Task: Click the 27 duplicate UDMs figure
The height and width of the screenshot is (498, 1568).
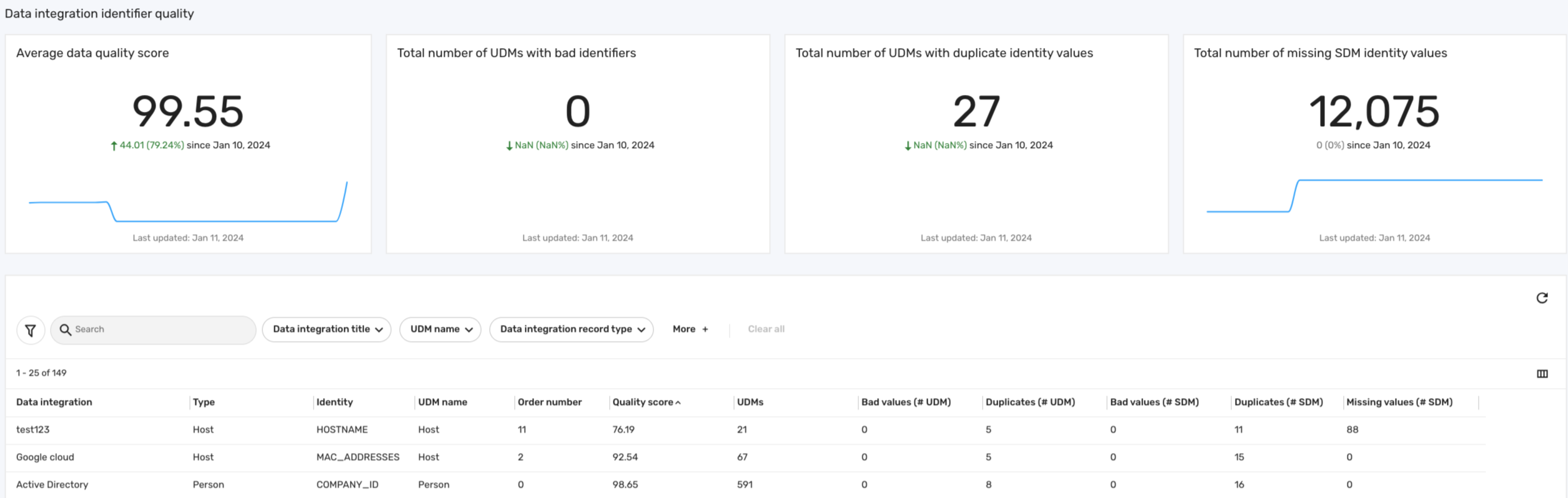Action: tap(976, 111)
